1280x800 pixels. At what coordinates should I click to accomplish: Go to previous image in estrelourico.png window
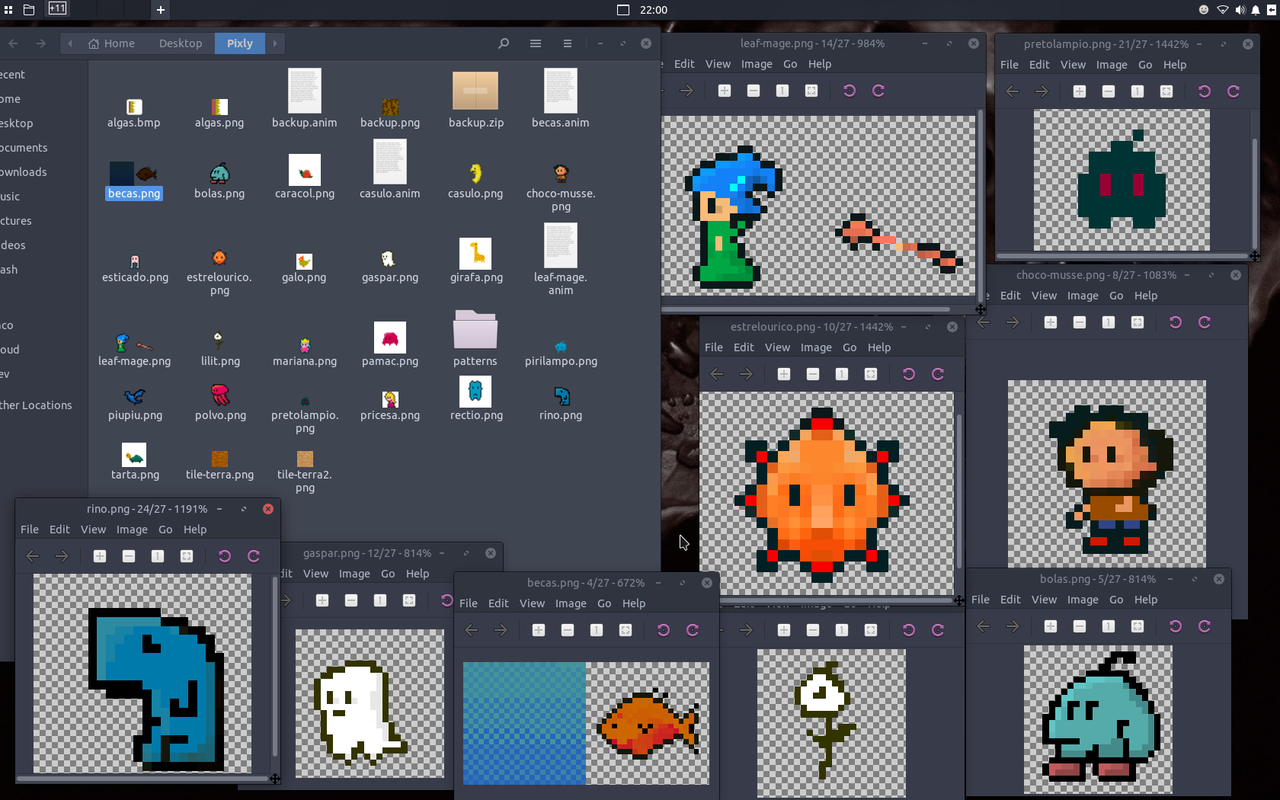(716, 374)
